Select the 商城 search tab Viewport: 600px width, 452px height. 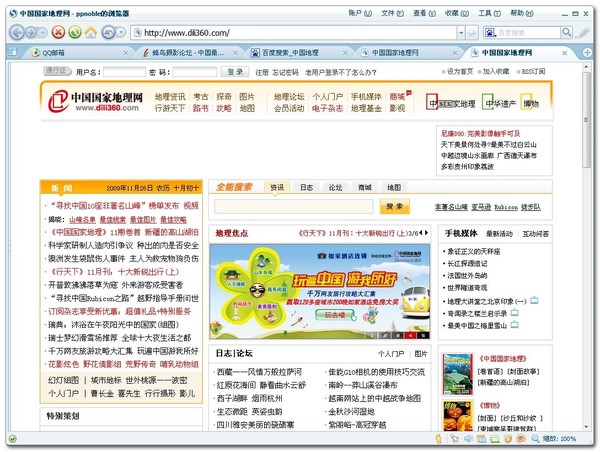(365, 188)
